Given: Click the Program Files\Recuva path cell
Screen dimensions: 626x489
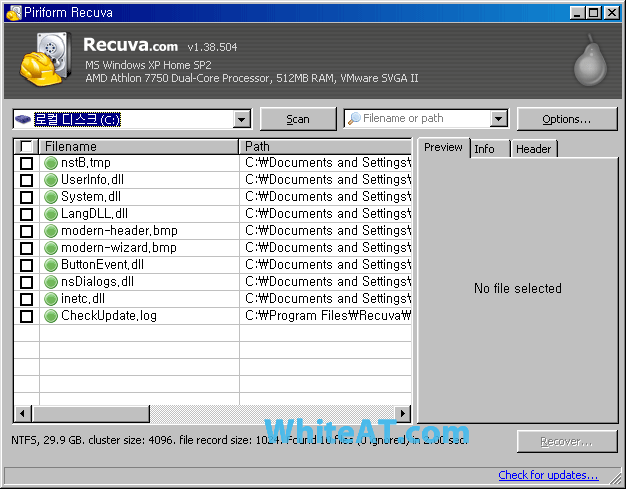Looking at the screenshot, I should pyautogui.click(x=325, y=316).
